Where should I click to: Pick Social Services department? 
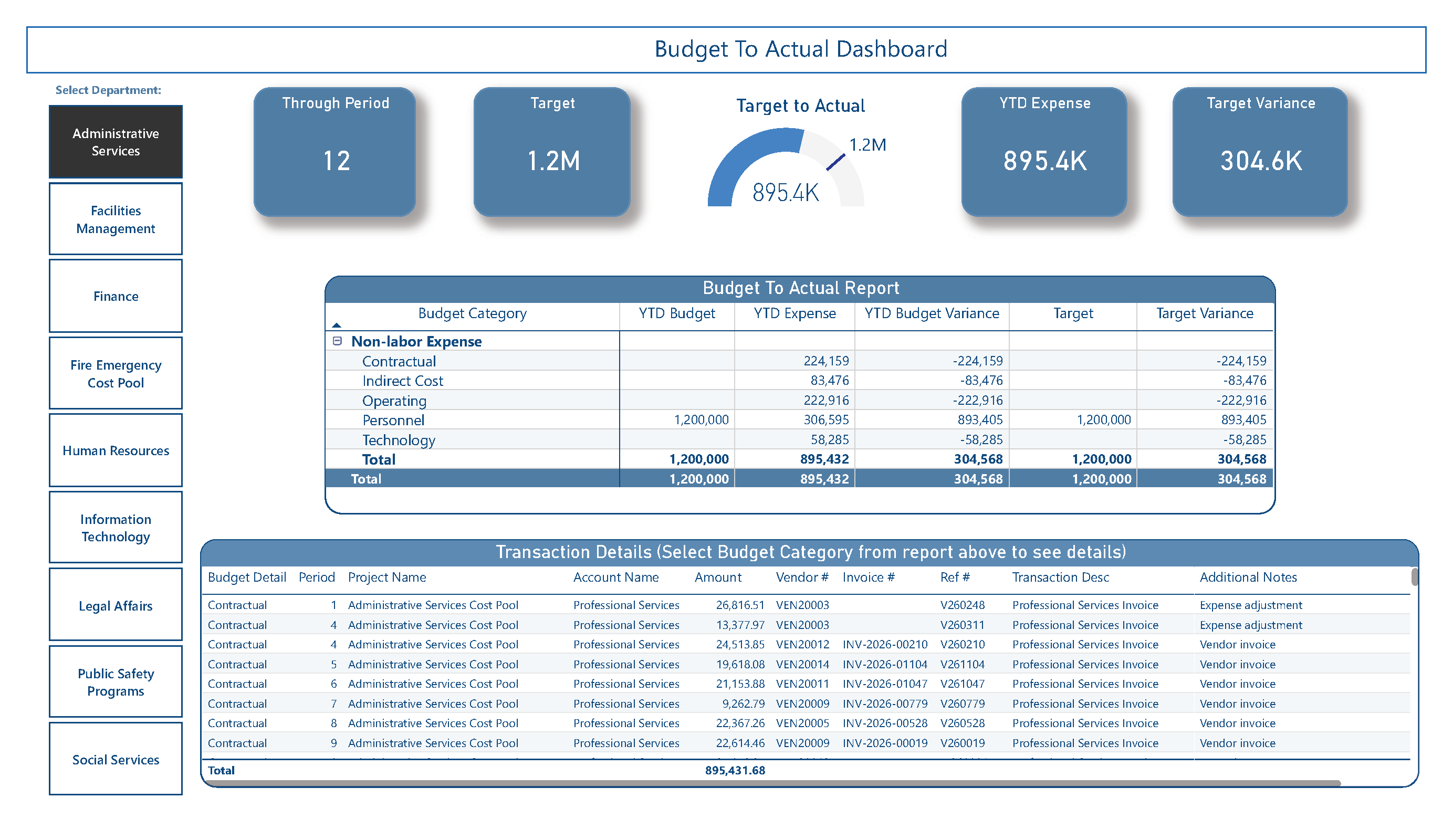tap(116, 759)
